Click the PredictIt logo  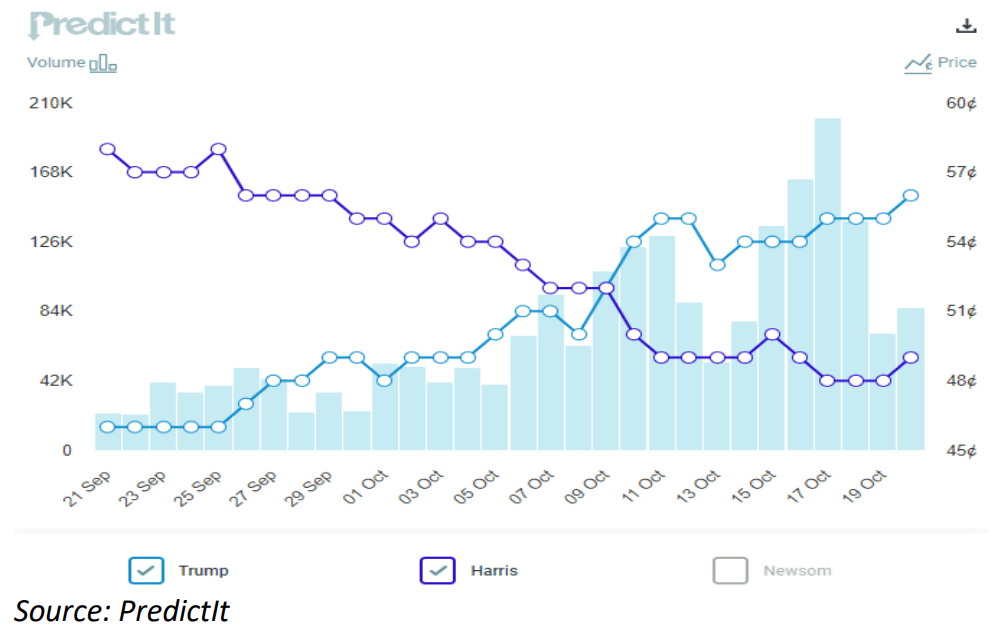point(101,22)
